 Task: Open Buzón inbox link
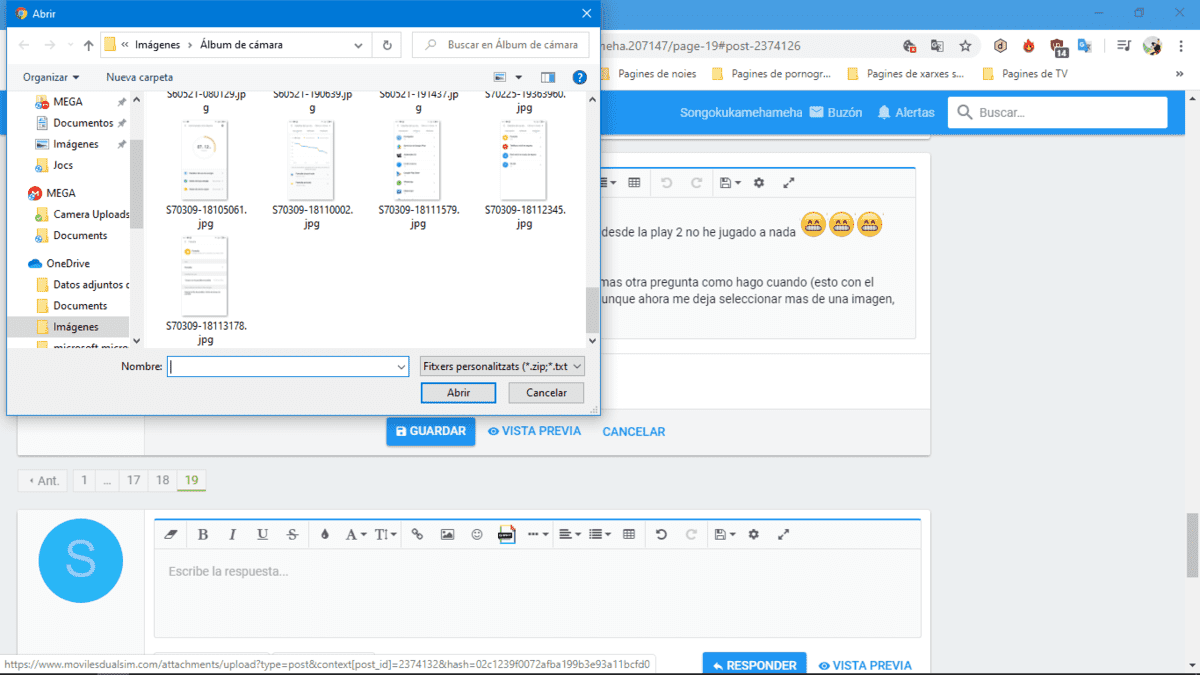point(835,112)
